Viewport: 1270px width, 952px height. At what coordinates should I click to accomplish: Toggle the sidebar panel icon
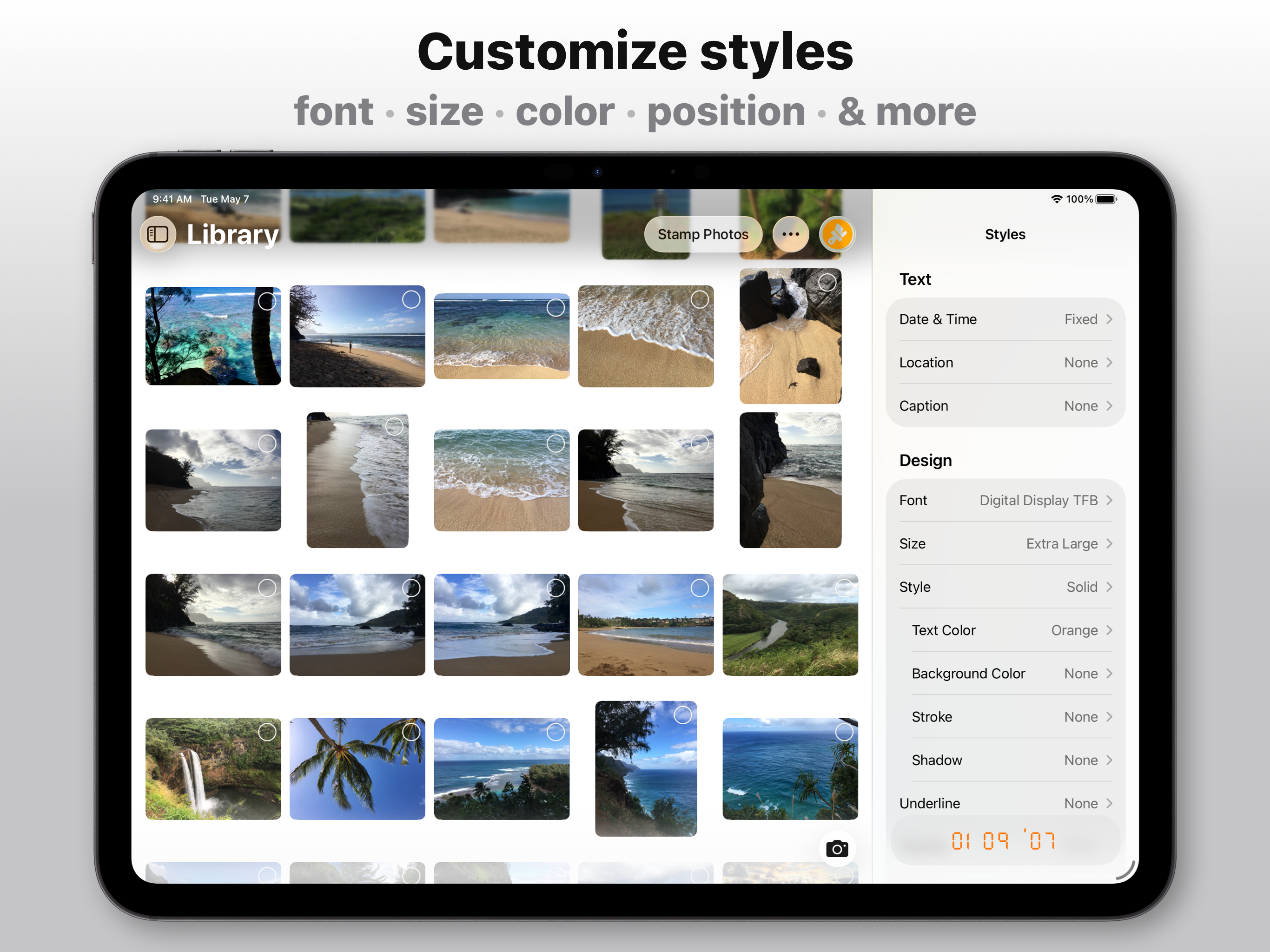point(158,234)
